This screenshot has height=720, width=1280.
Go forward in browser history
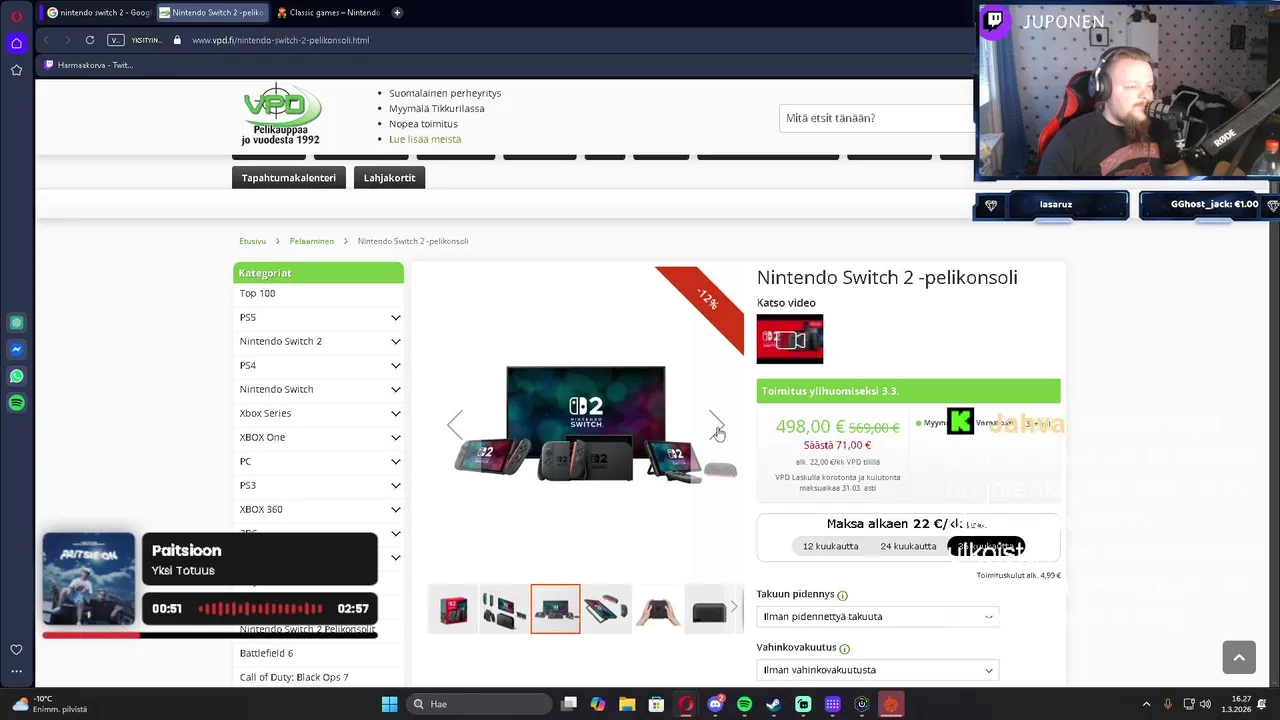[67, 40]
